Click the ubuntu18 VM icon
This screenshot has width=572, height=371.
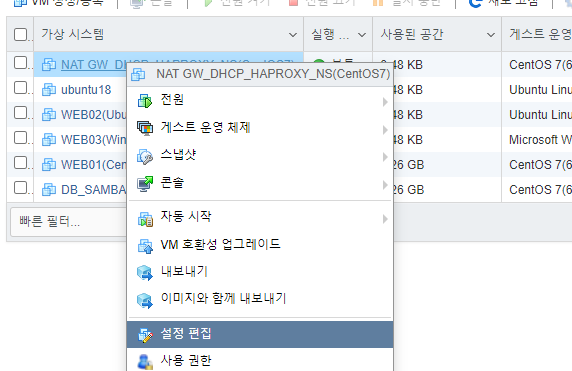[x=49, y=90]
